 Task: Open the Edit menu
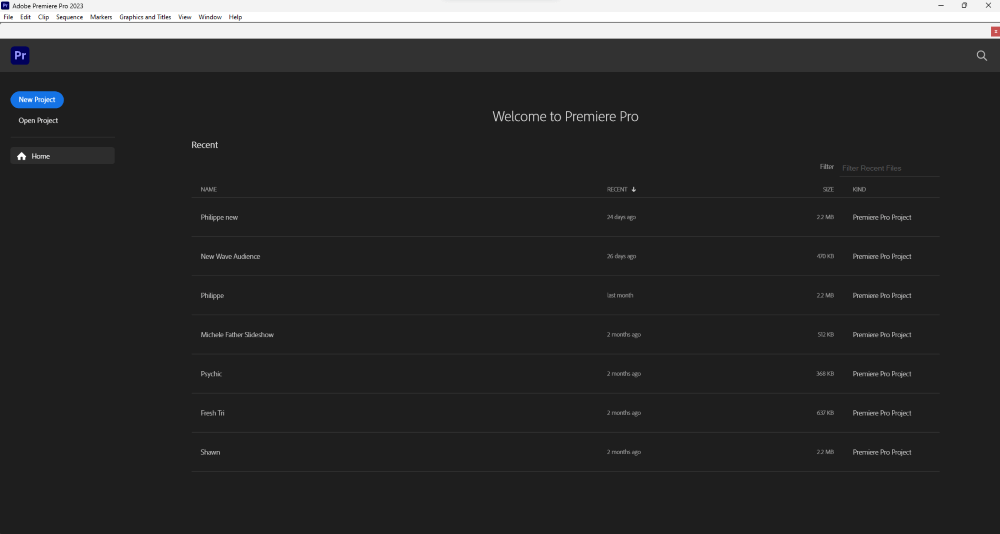26,17
